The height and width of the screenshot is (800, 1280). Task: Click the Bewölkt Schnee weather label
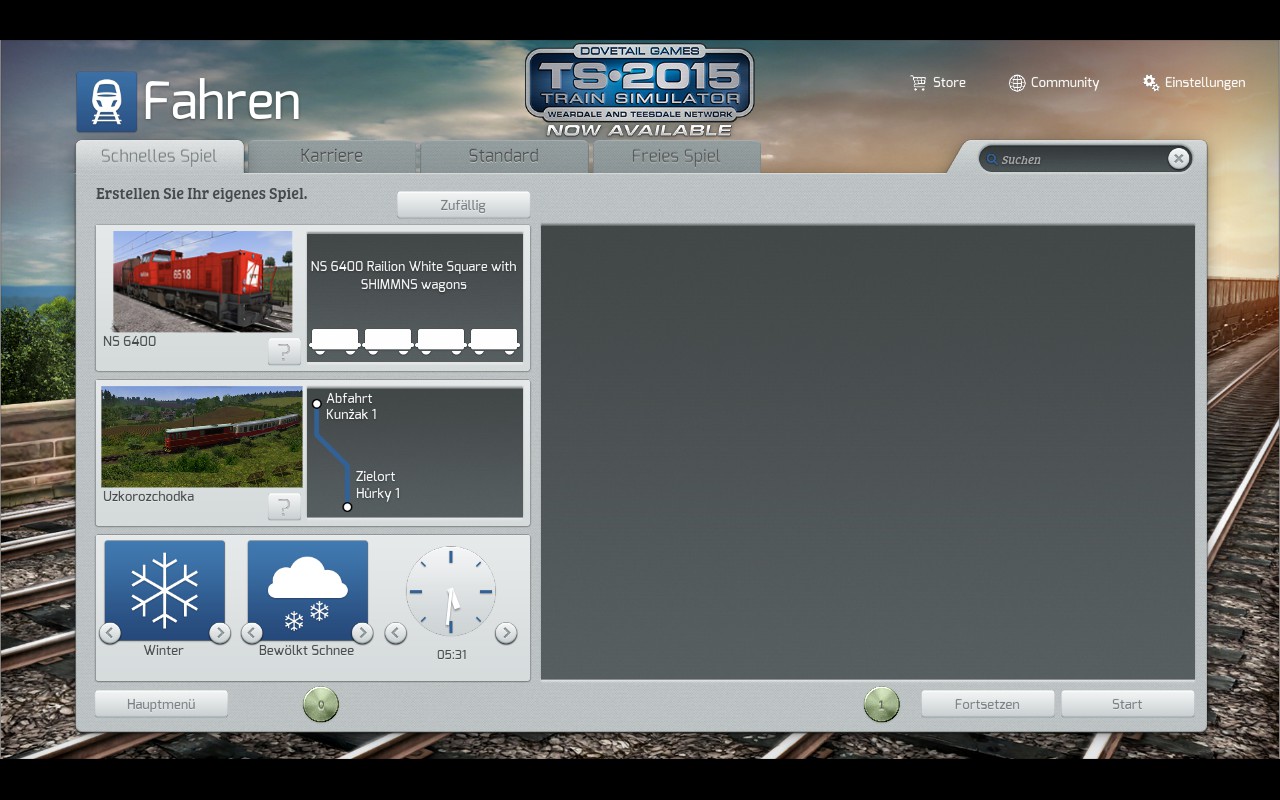[x=306, y=650]
